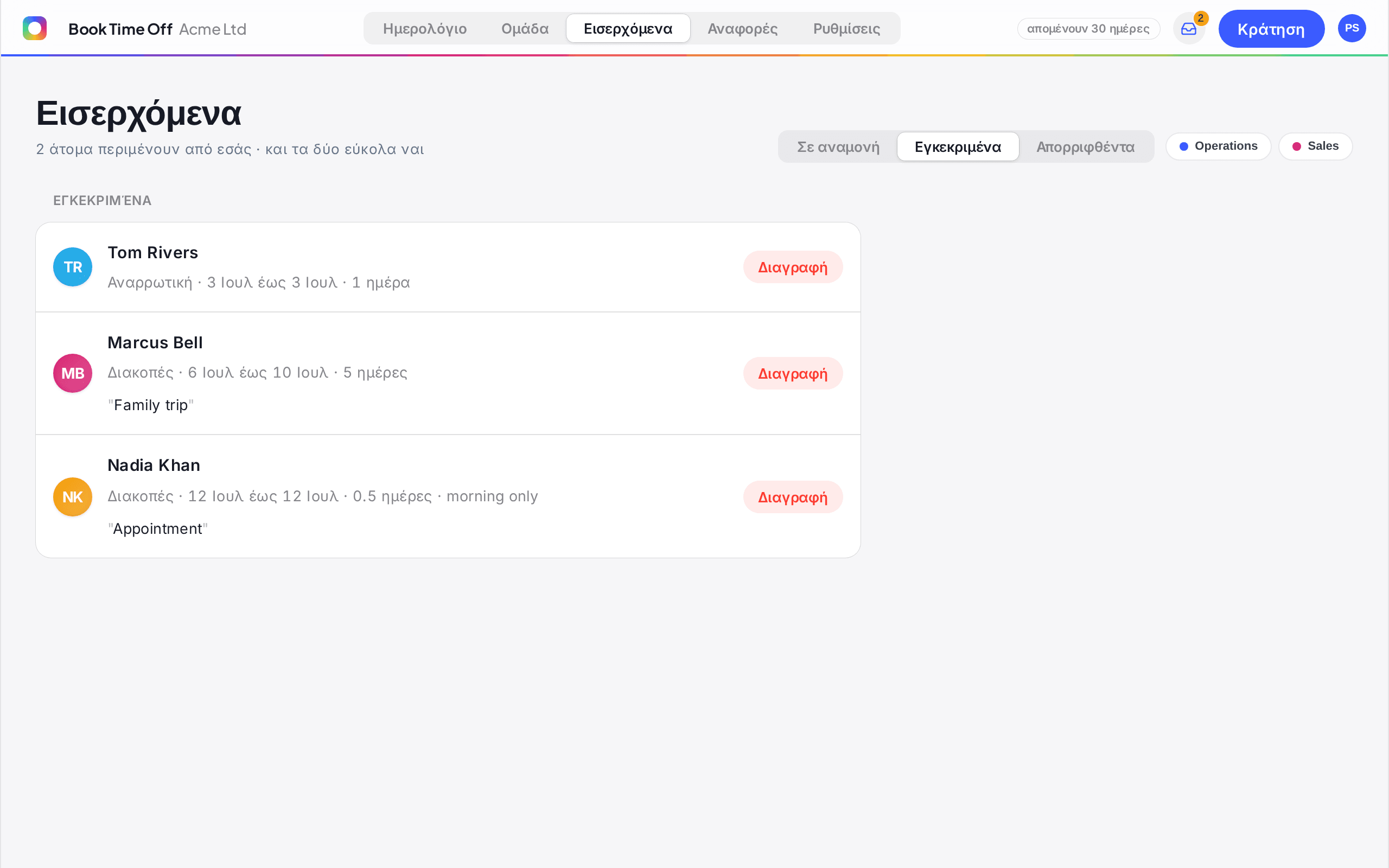1389x868 pixels.
Task: Click the orange notification count badge
Action: point(1201,18)
